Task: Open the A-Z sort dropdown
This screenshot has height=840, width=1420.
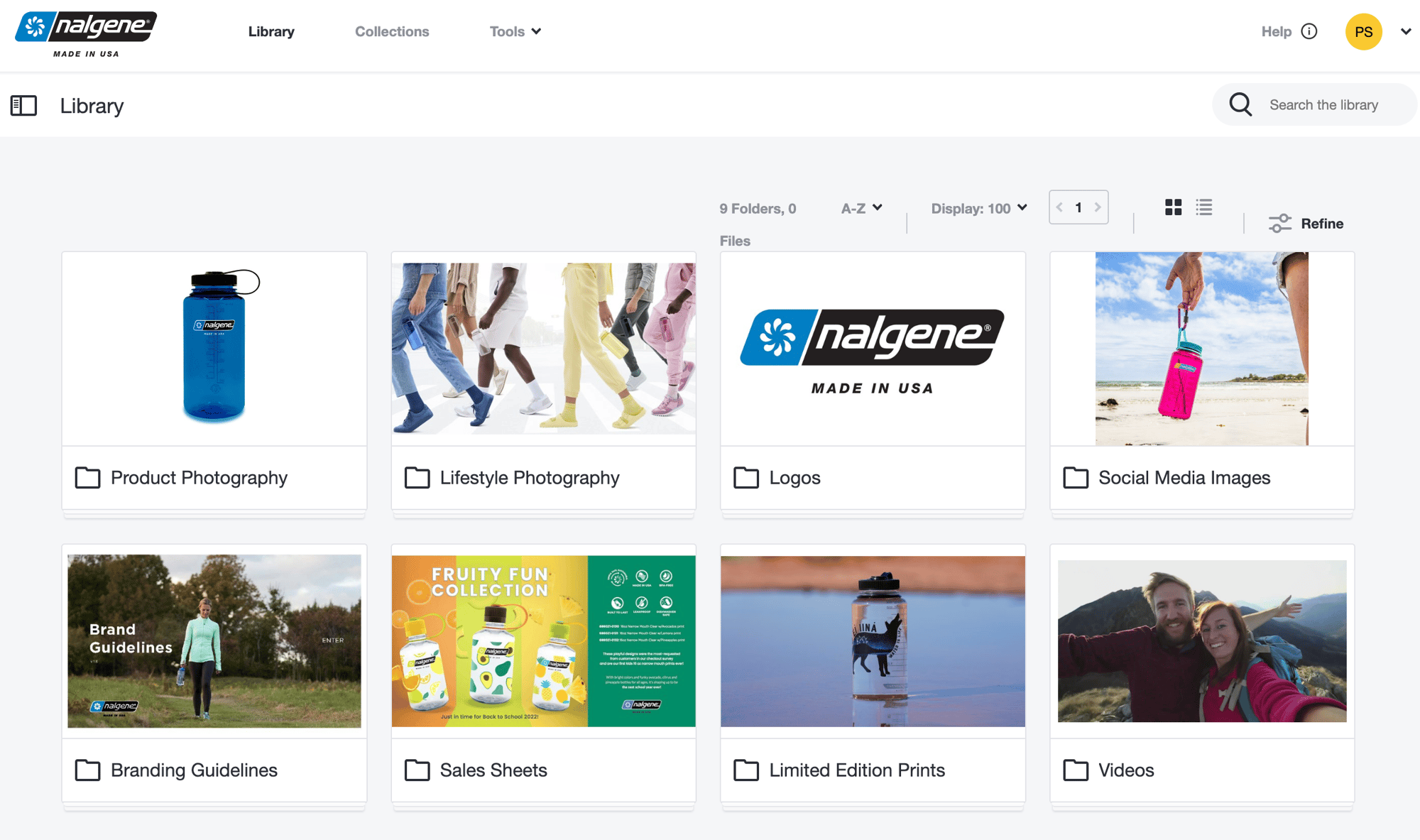Action: [861, 208]
